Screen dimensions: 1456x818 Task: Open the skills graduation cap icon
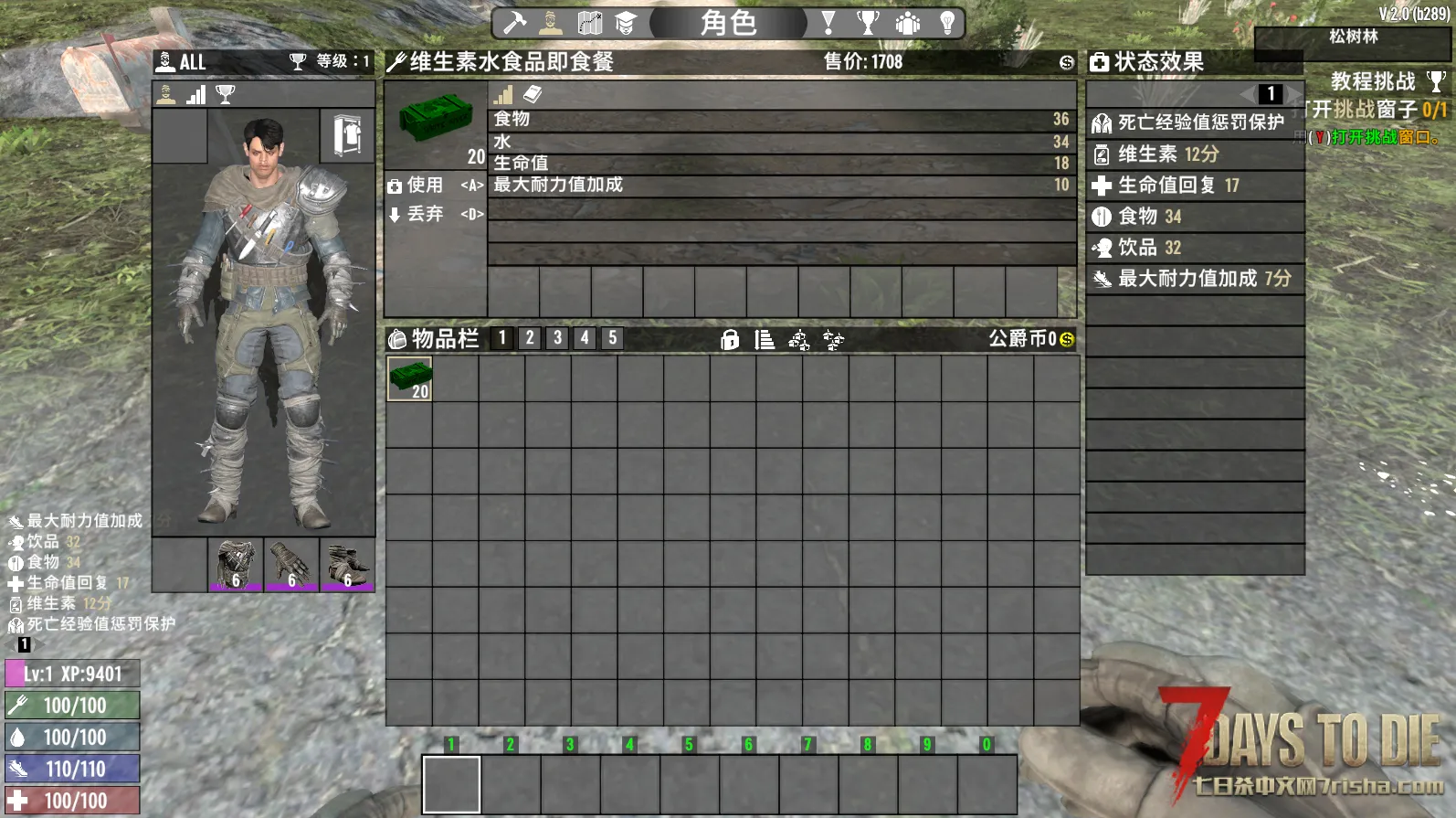[x=626, y=23]
